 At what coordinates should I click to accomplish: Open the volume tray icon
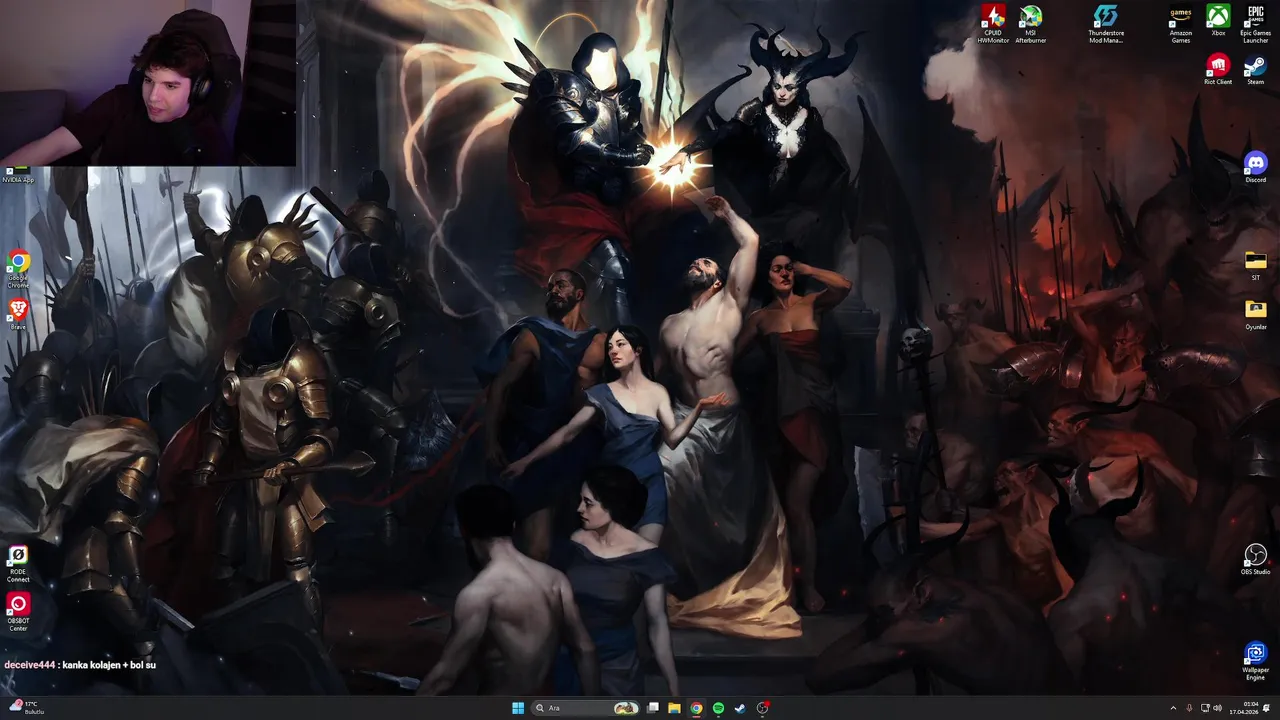(x=1217, y=708)
